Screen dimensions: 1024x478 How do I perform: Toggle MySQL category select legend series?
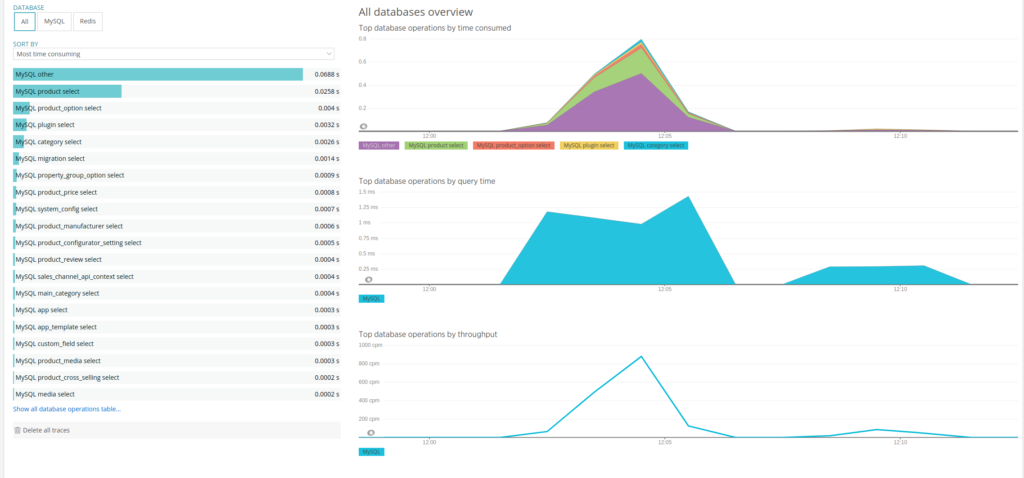(656, 145)
